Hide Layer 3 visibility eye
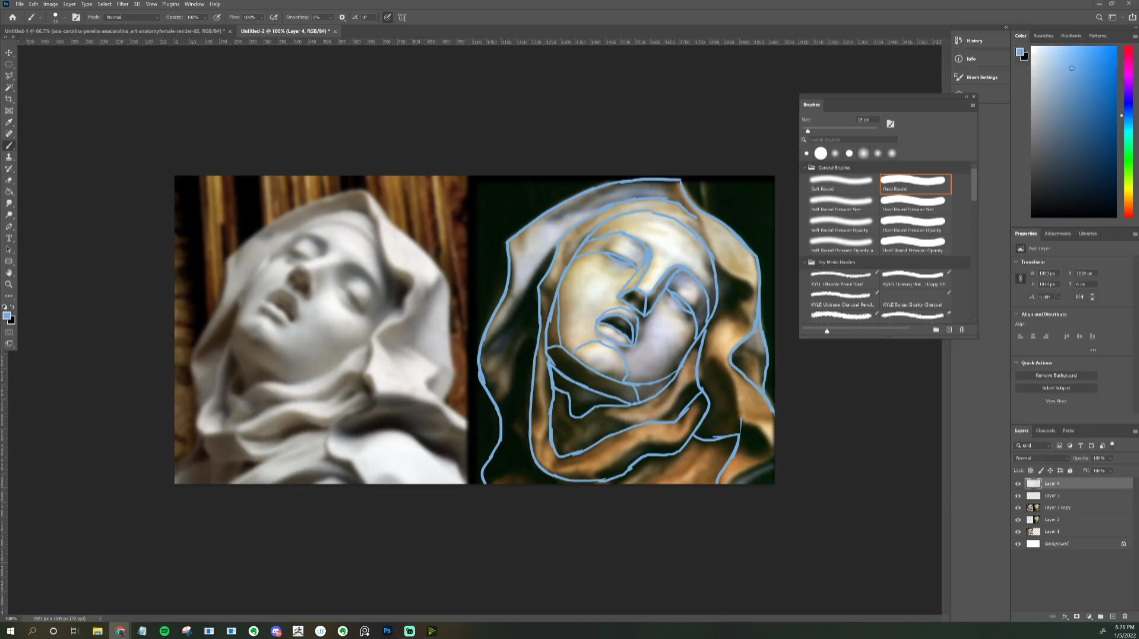Viewport: 1139px width, 639px height. (x=1018, y=496)
